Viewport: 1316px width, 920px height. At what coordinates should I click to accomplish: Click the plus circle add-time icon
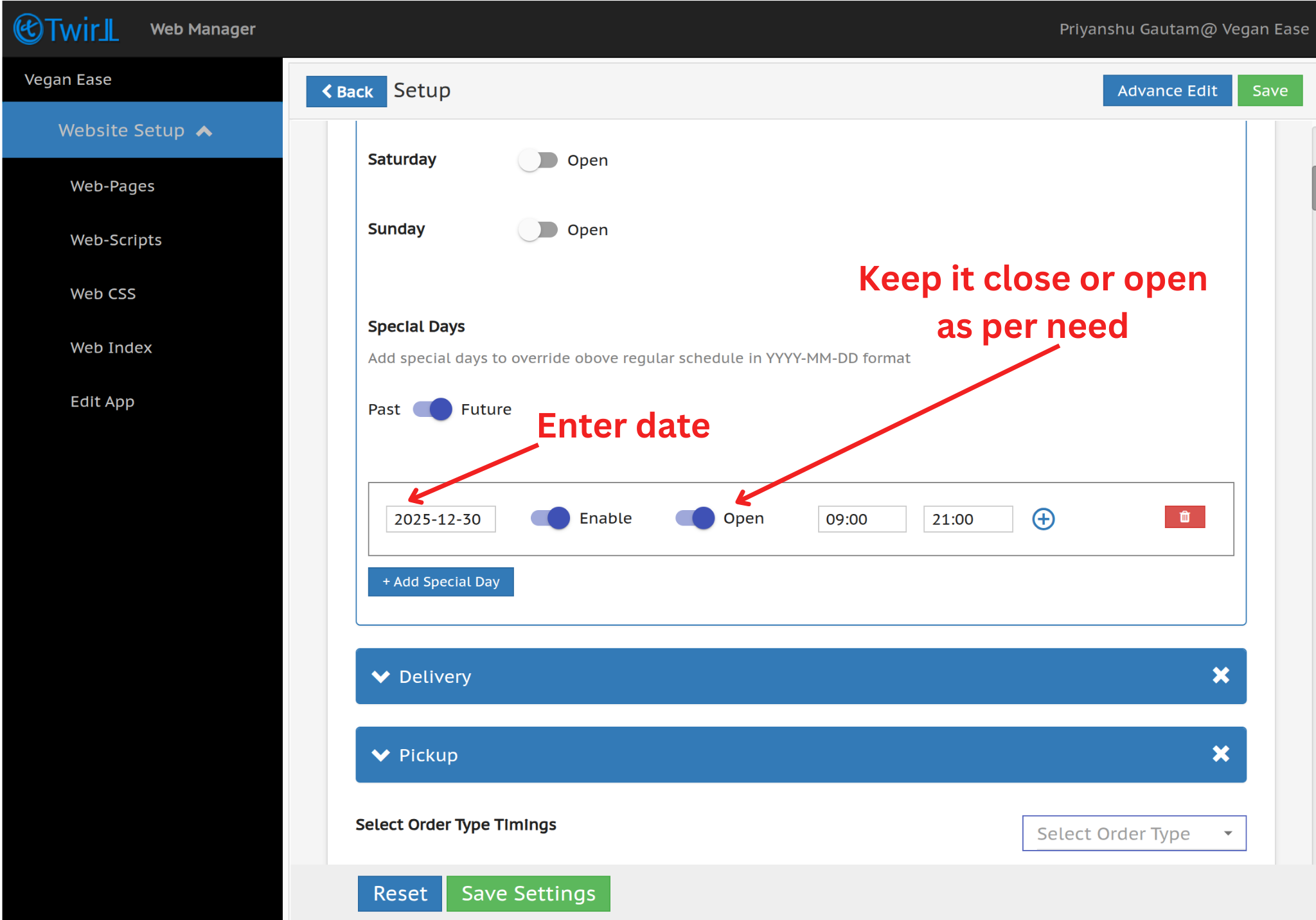pos(1043,519)
